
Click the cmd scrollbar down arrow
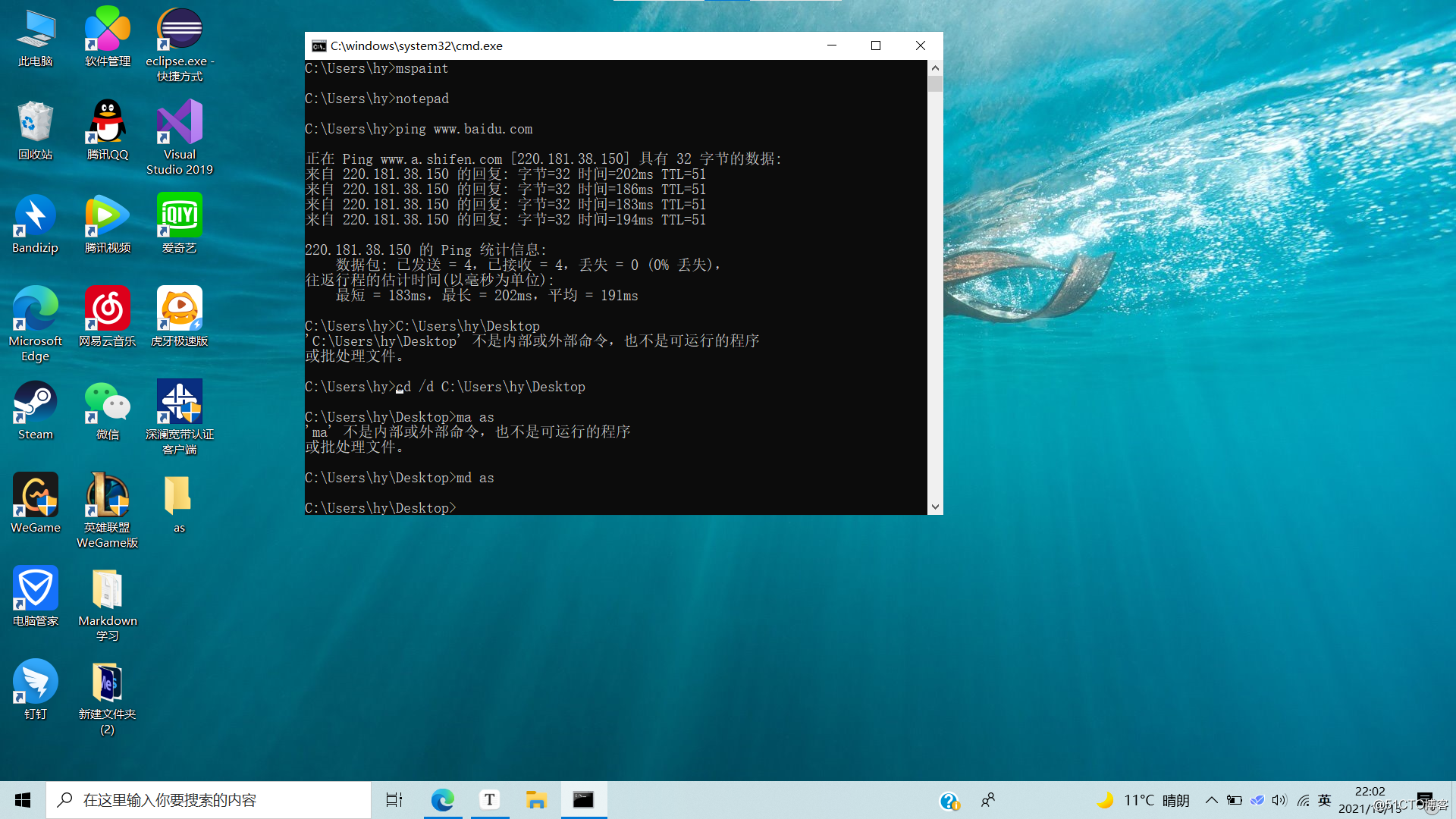[935, 507]
